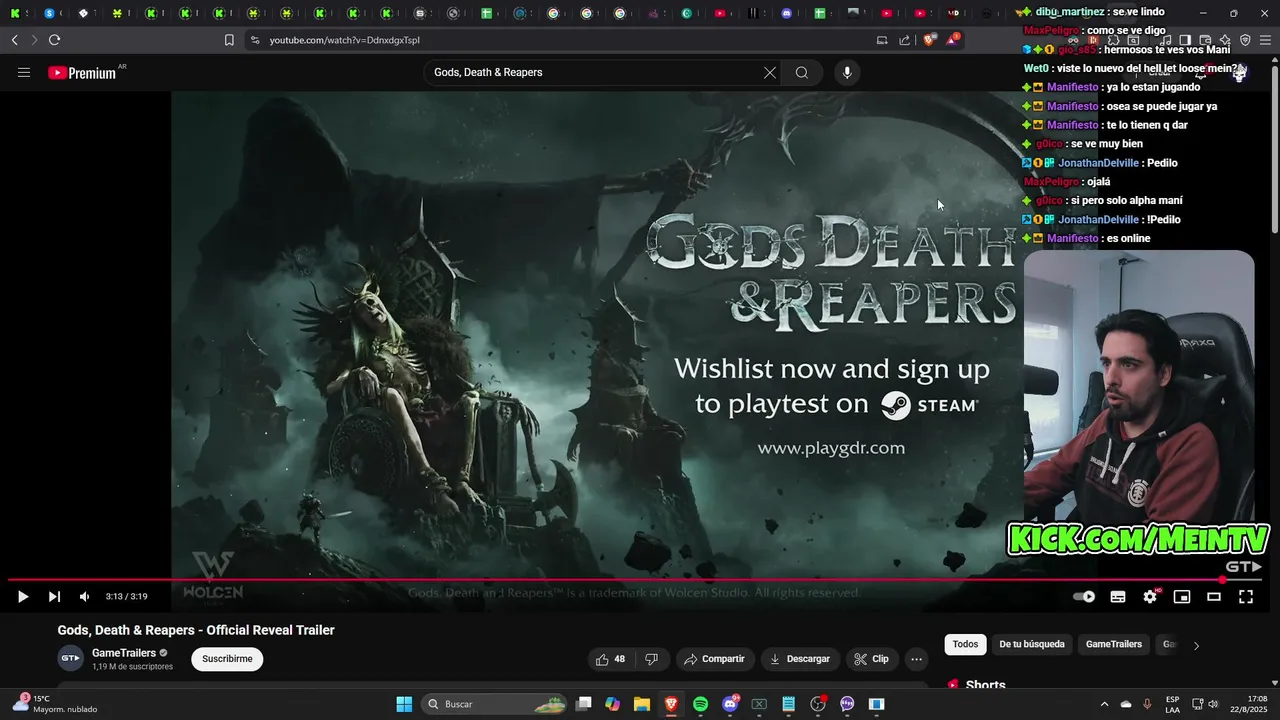Open Copilot from taskbar

613,704
